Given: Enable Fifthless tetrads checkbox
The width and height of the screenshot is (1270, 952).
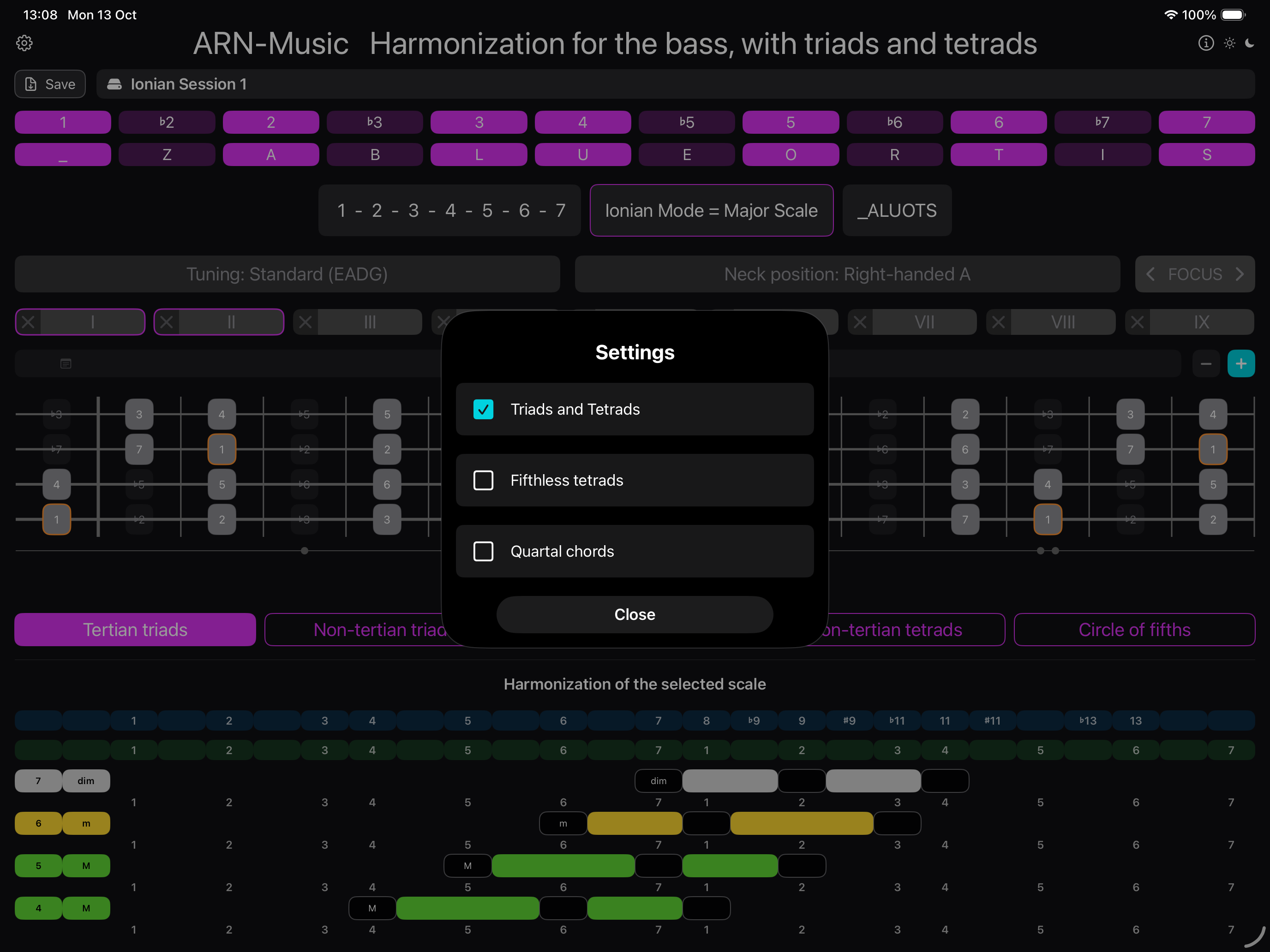Looking at the screenshot, I should tap(484, 480).
